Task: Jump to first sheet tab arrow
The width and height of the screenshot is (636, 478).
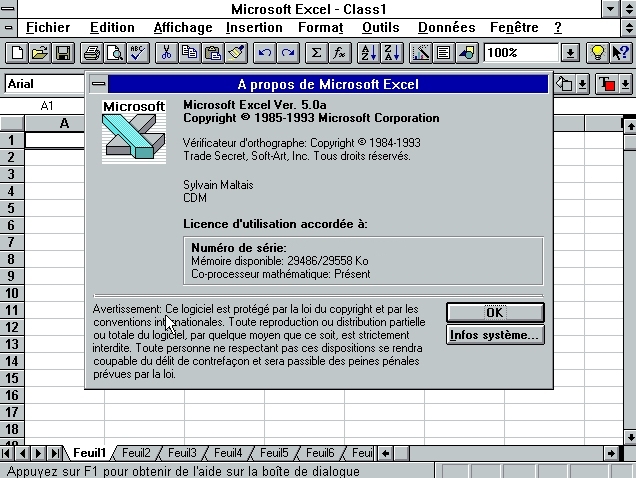Action: point(7,453)
